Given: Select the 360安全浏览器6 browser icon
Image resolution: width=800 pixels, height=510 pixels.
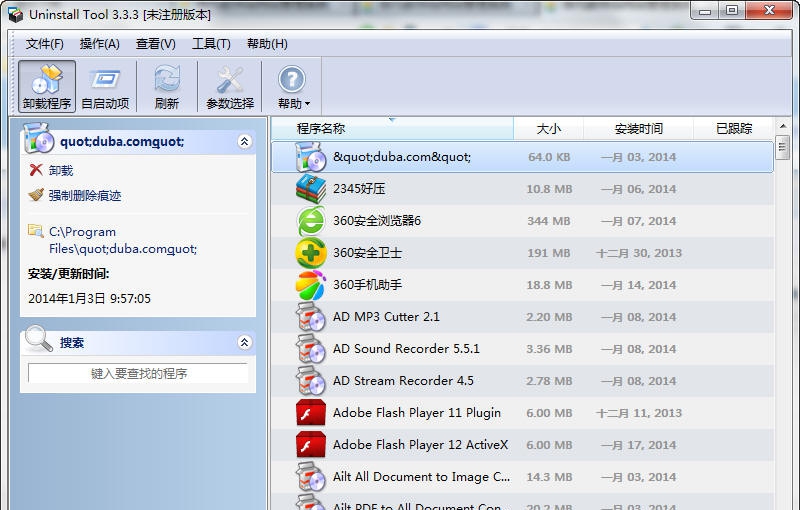Looking at the screenshot, I should [311, 221].
